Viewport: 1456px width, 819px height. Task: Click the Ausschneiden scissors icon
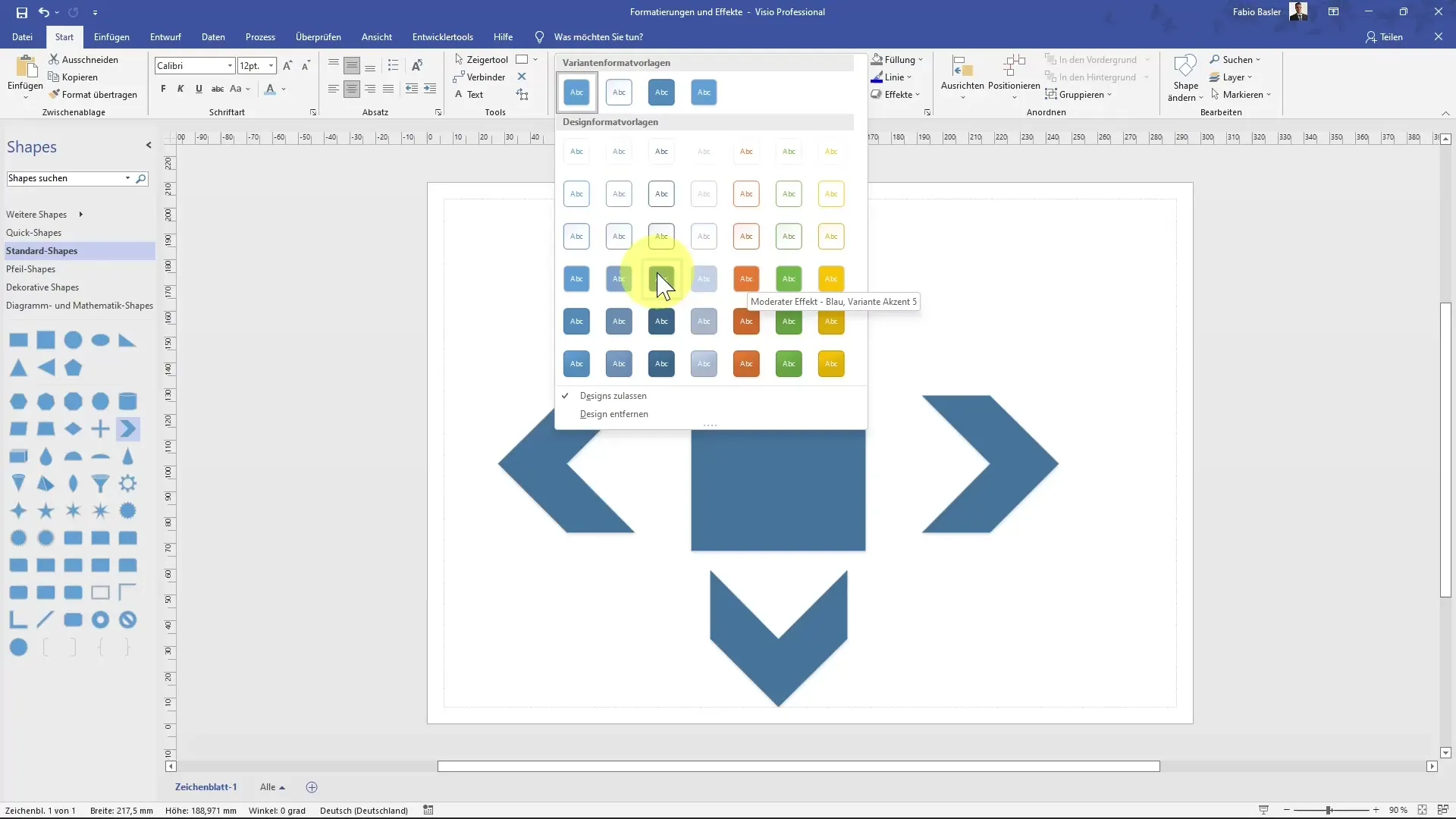click(54, 59)
